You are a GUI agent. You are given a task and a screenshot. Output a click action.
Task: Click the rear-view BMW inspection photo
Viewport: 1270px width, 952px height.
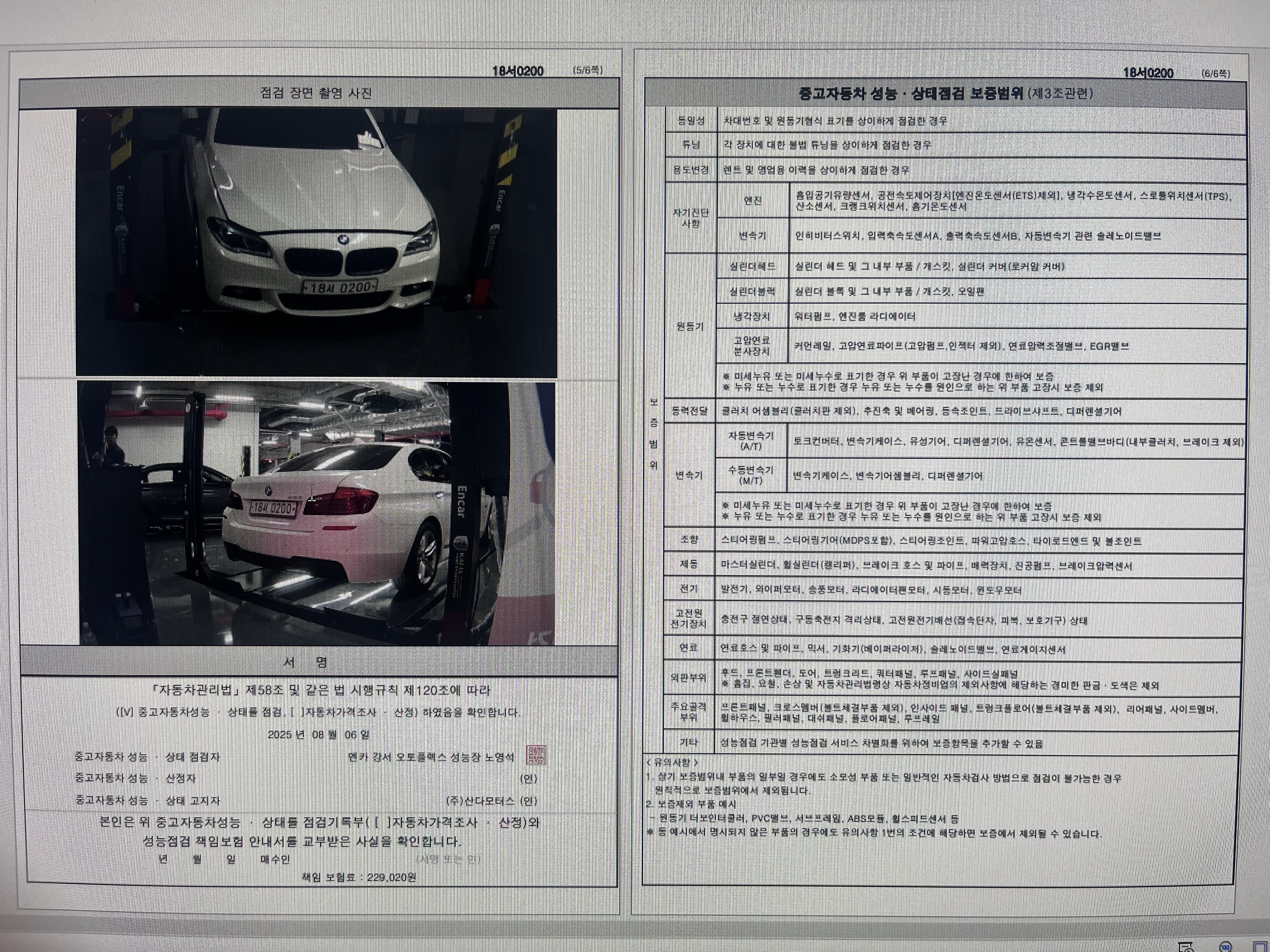tap(316, 513)
